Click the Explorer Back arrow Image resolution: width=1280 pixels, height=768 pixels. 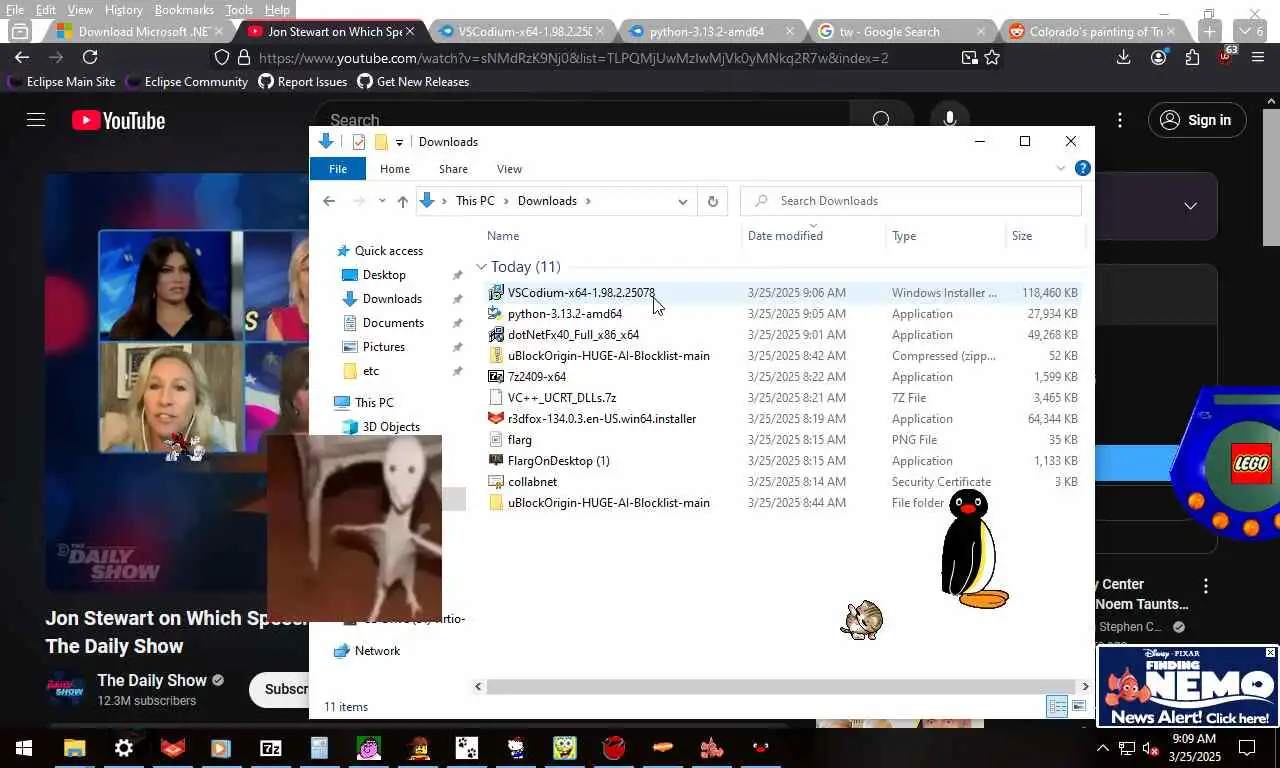329,201
